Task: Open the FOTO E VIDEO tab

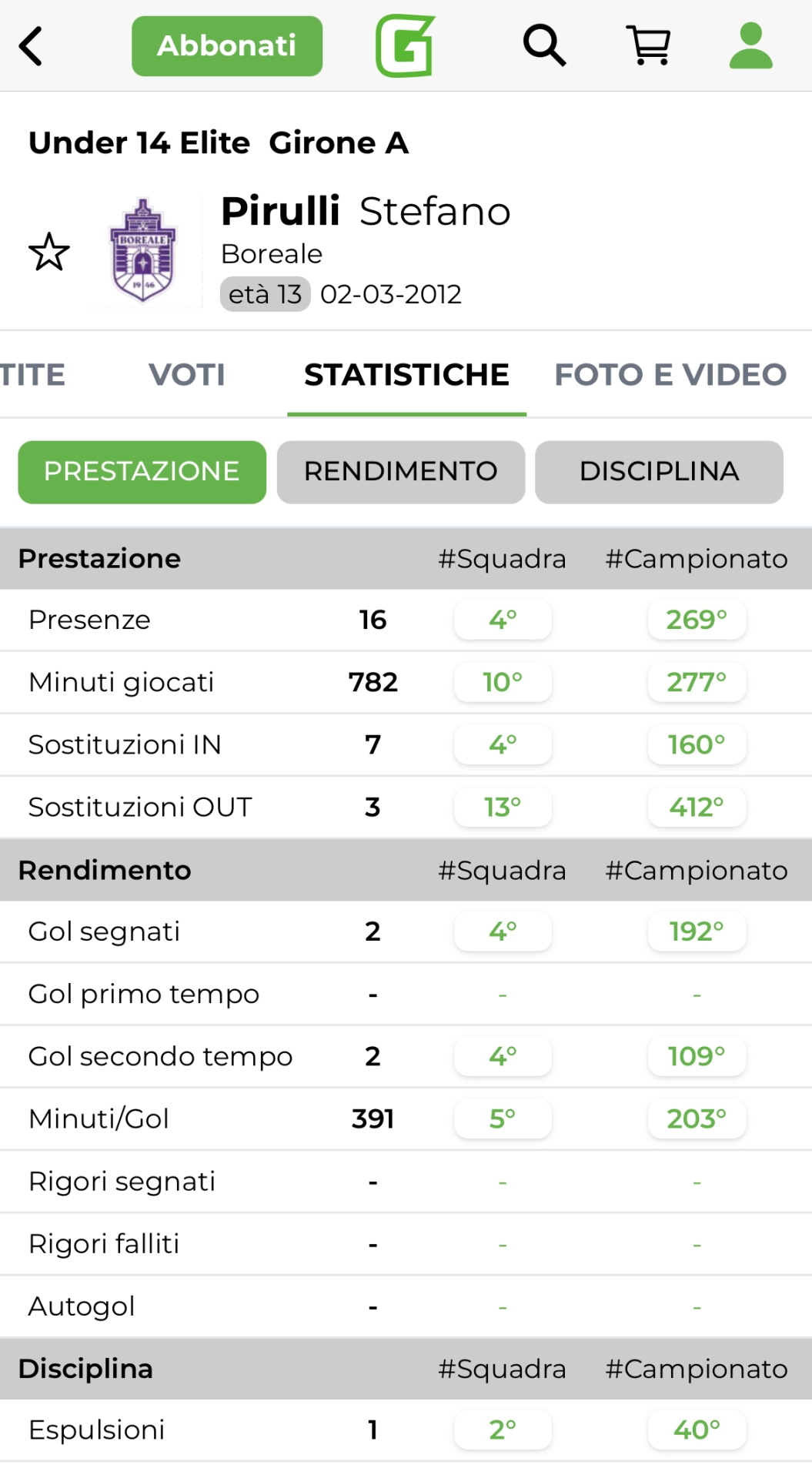Action: [670, 375]
